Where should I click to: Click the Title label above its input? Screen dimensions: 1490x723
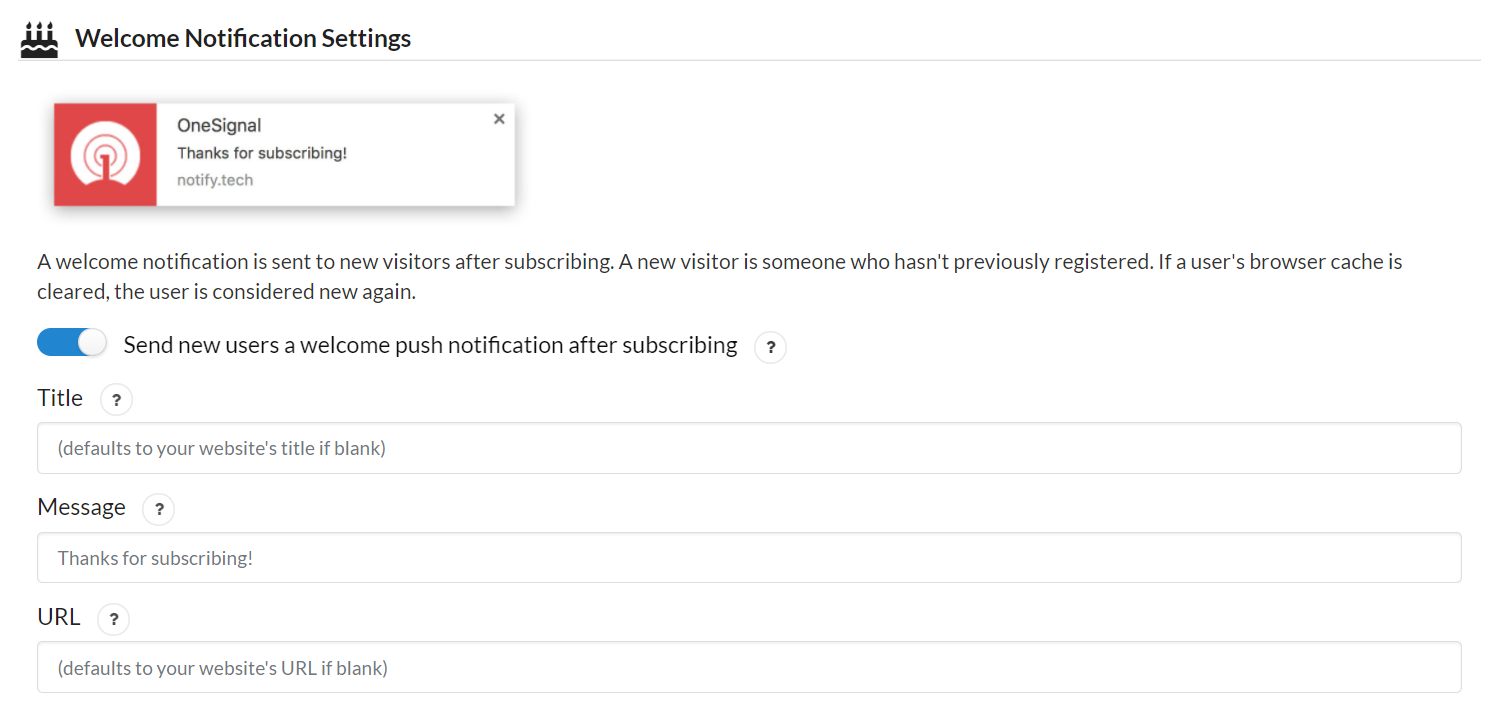click(60, 398)
